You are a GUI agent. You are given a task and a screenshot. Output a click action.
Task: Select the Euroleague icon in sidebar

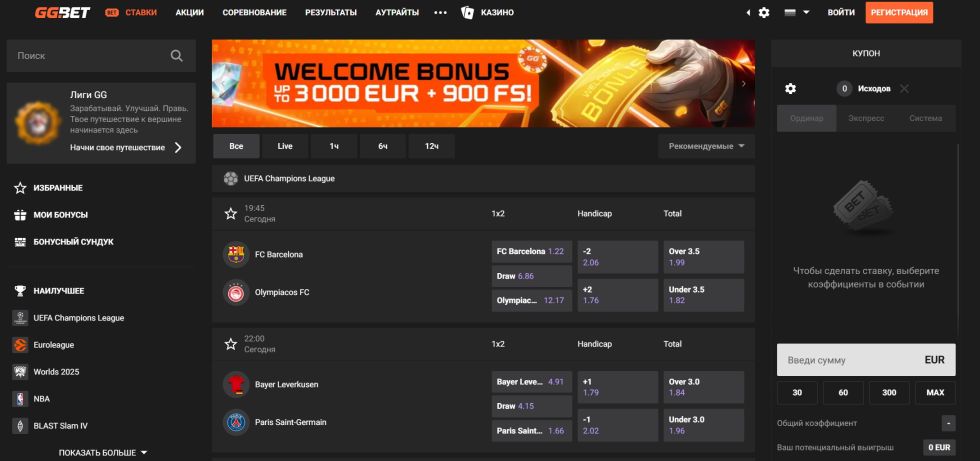tap(20, 345)
